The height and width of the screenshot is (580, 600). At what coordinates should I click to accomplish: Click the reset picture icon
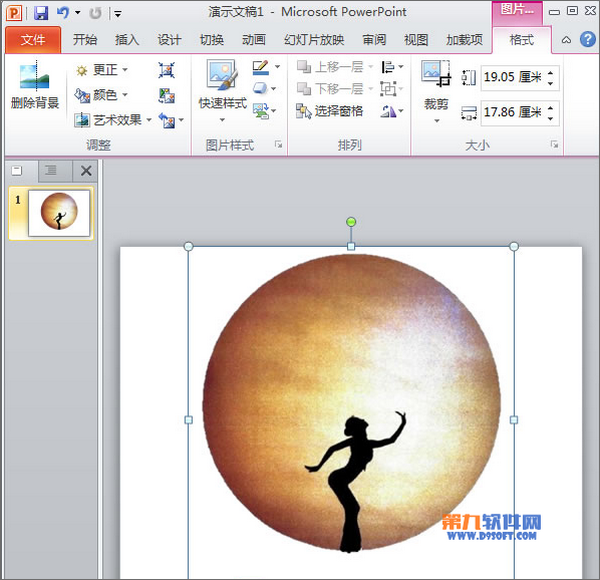pos(166,121)
